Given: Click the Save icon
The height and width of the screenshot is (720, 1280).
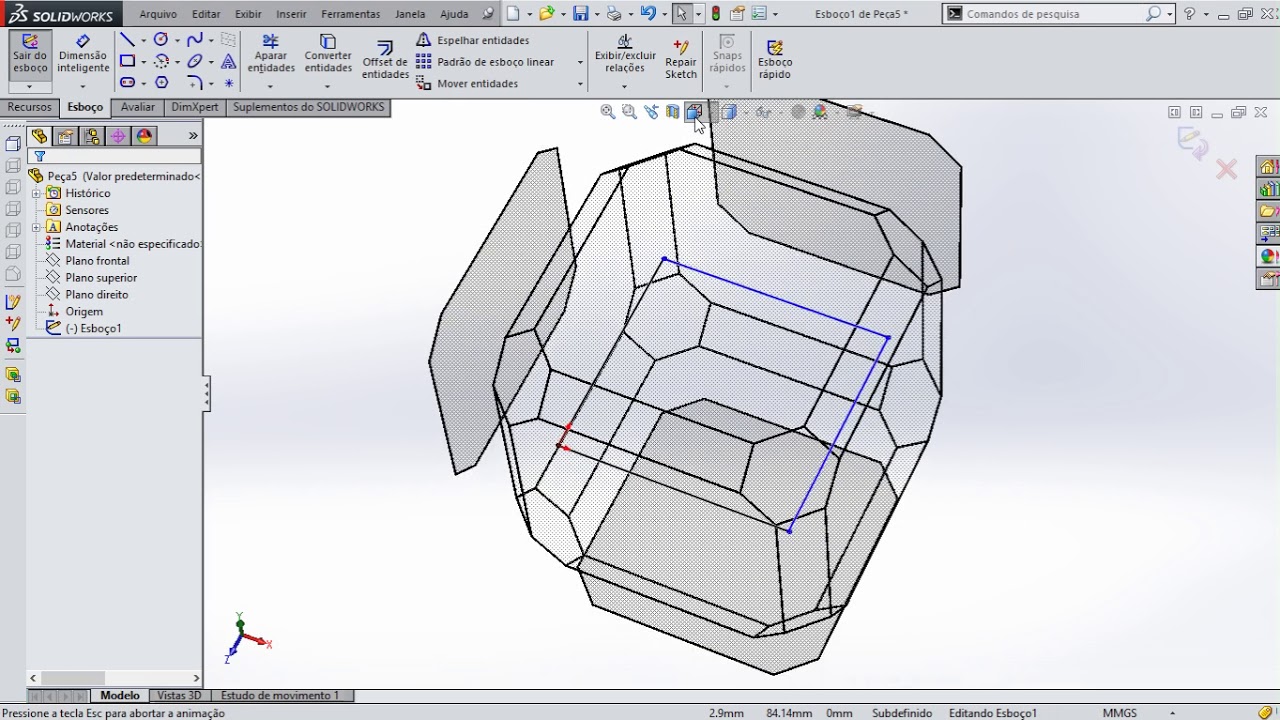Looking at the screenshot, I should point(580,14).
